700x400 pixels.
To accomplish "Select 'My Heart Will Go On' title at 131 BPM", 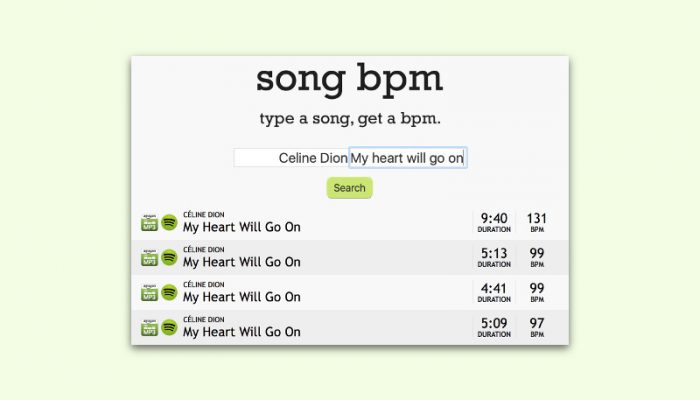I will point(242,227).
